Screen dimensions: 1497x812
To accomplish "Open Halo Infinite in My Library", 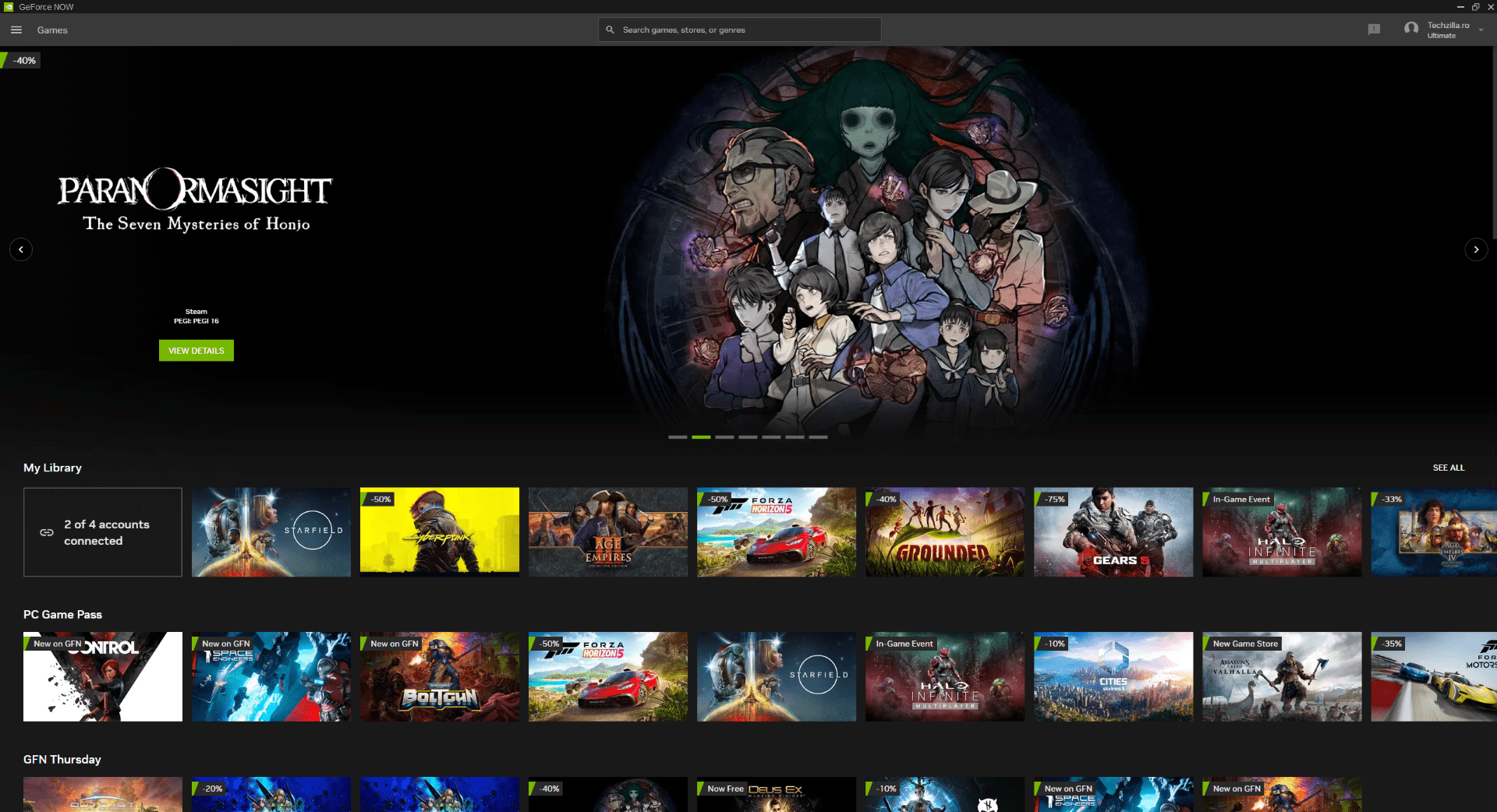I will (x=1282, y=532).
